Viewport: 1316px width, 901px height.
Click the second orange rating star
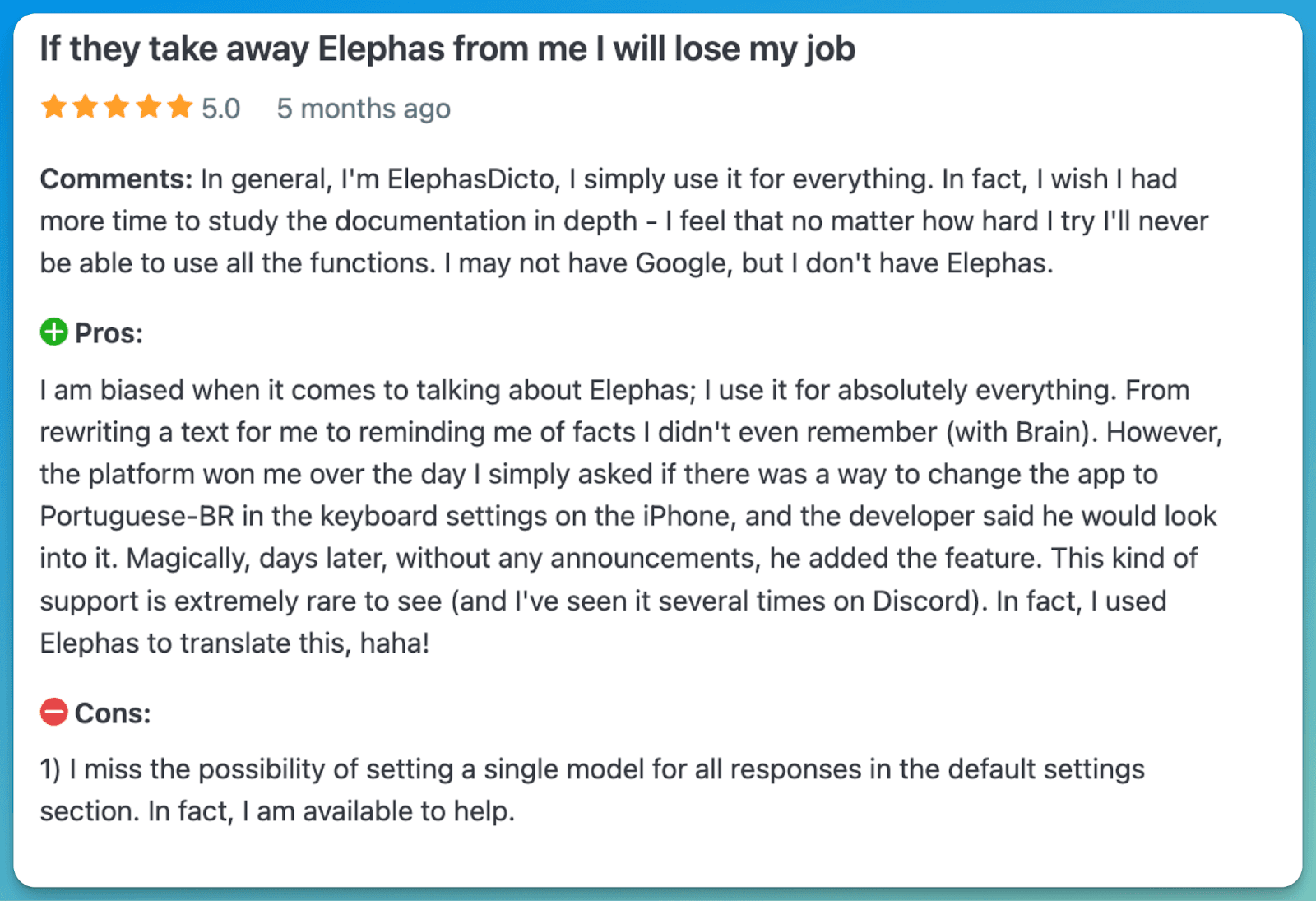click(x=86, y=107)
